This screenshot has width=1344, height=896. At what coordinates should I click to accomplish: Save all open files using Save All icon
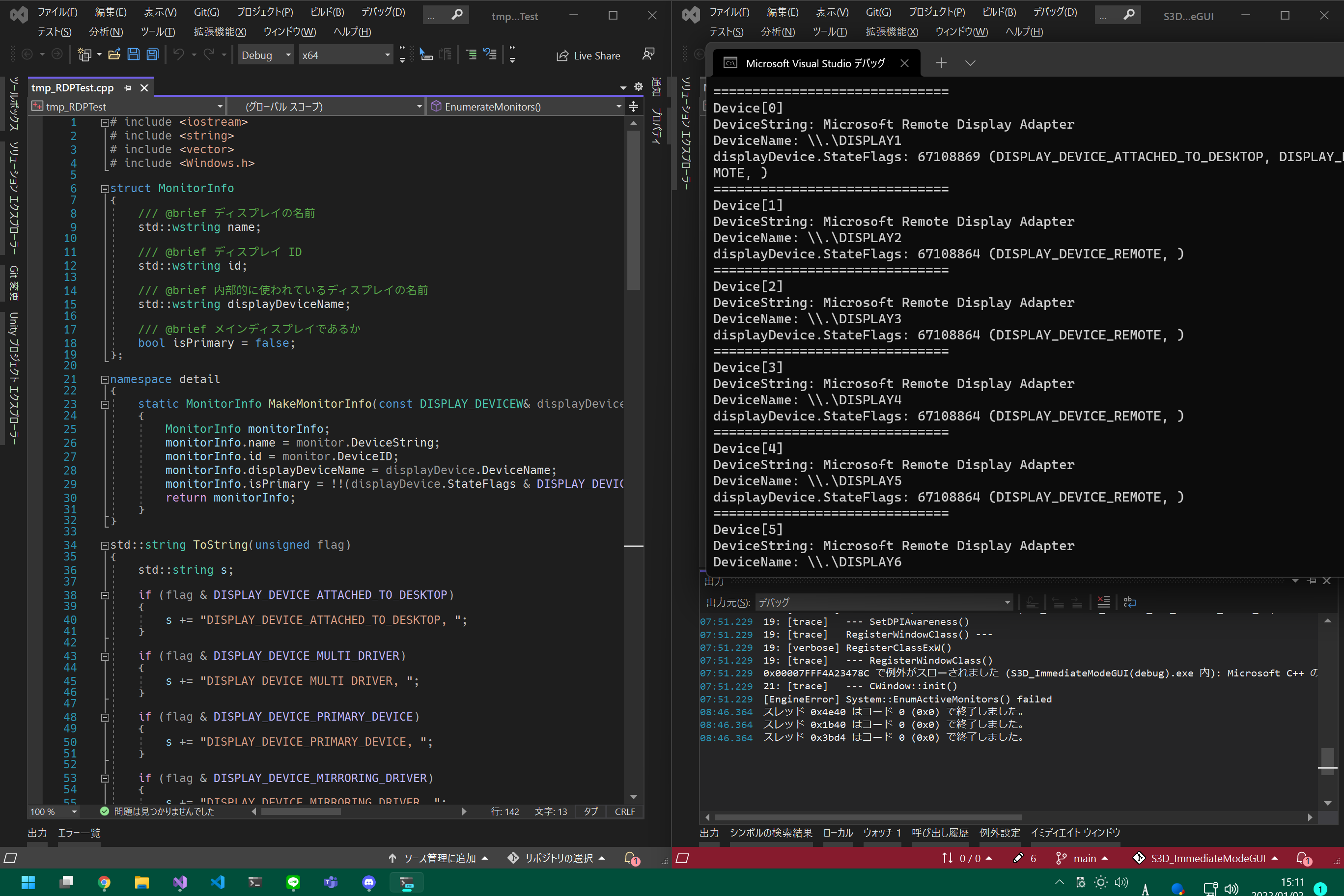coord(151,55)
